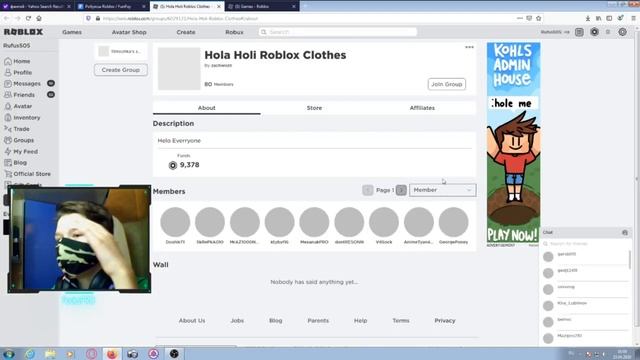
Task: Open the Jobs footer link
Action: 237,321
